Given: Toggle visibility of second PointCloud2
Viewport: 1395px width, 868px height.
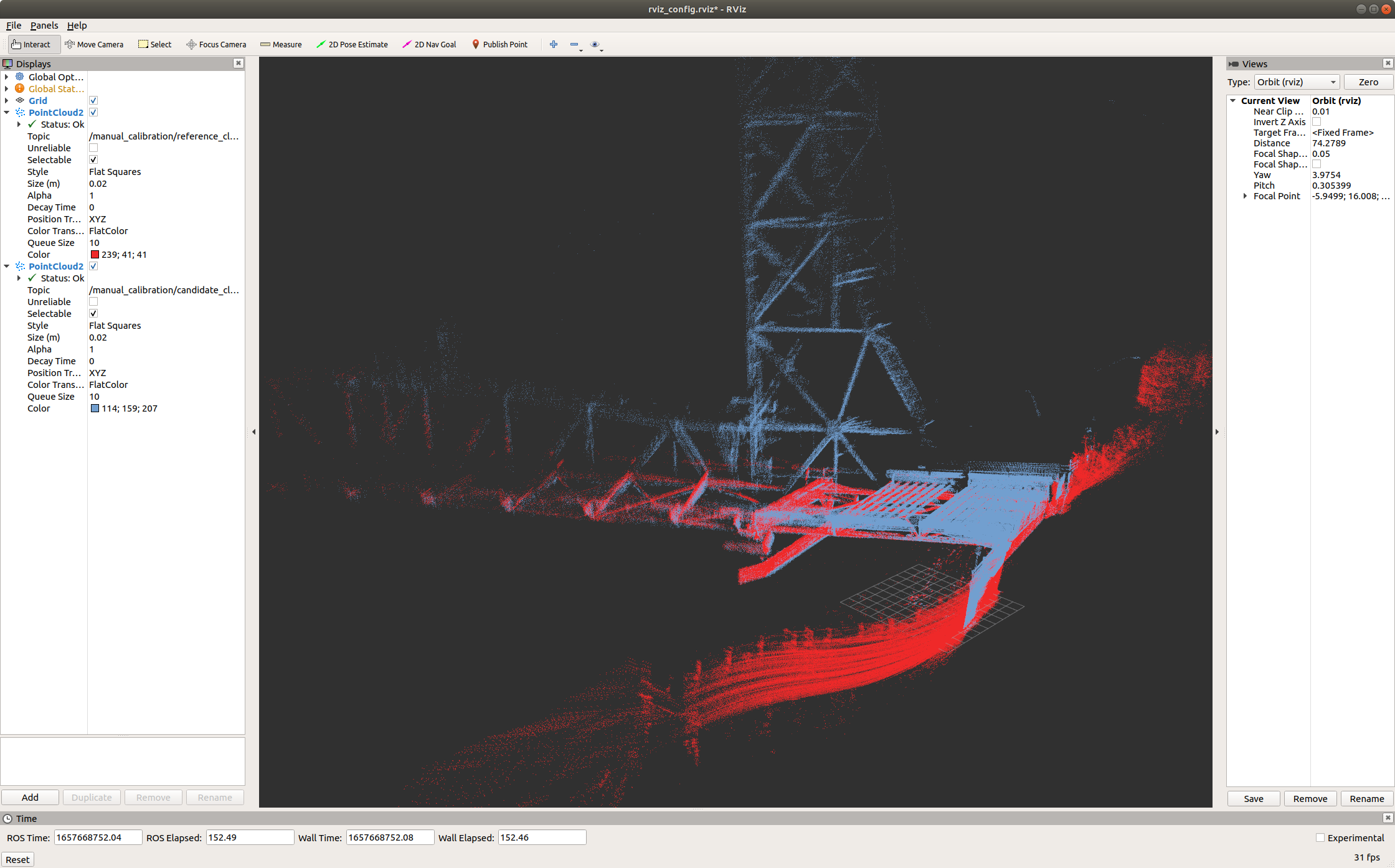Looking at the screenshot, I should coord(94,266).
